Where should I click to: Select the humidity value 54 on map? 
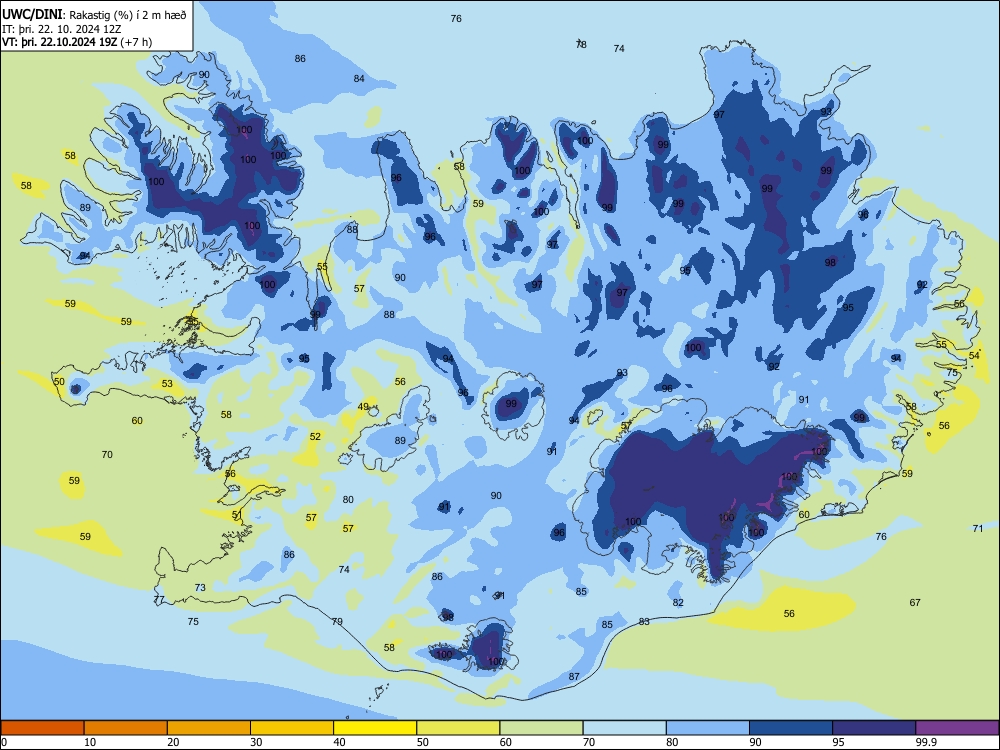coord(974,356)
